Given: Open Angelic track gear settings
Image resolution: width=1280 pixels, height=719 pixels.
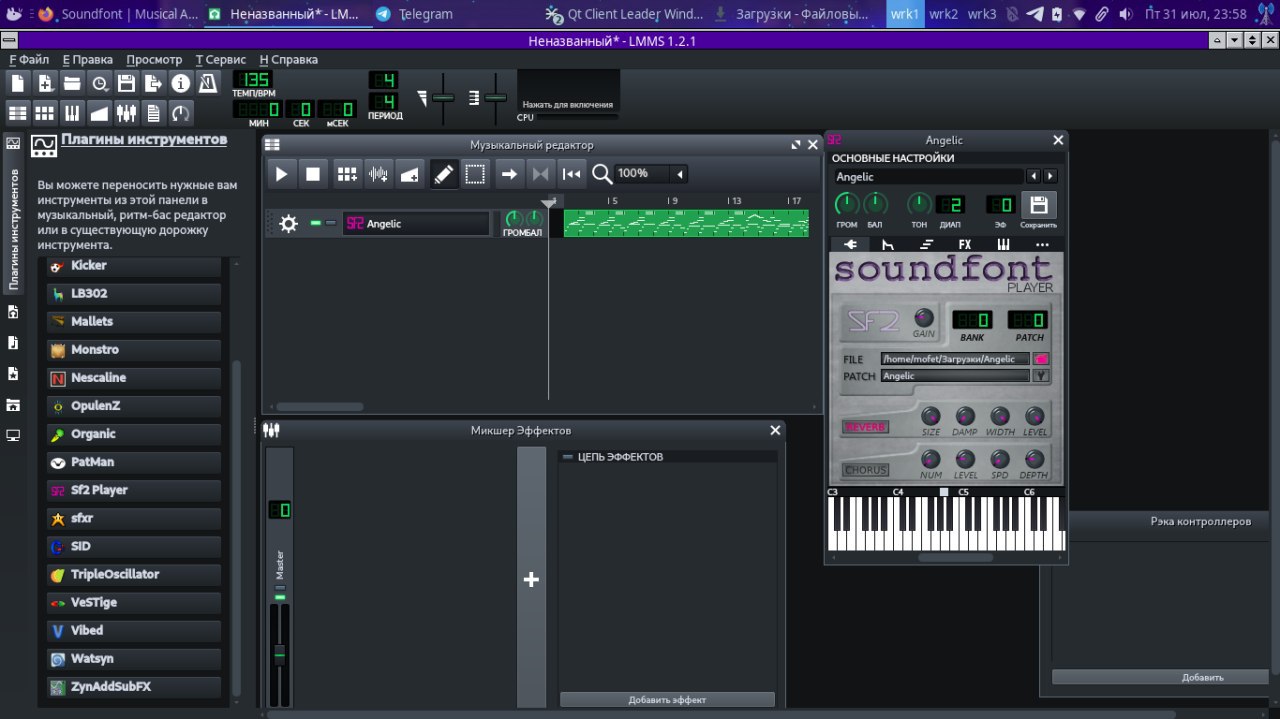Looking at the screenshot, I should tap(289, 224).
